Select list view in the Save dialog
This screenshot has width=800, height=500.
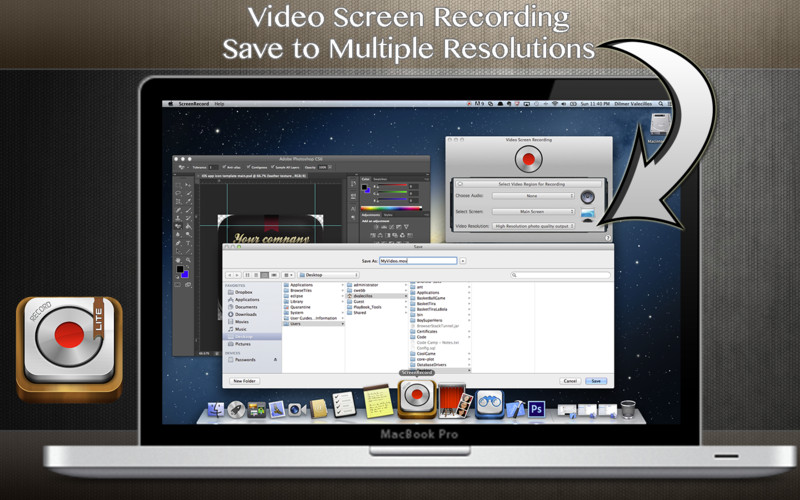pos(256,275)
